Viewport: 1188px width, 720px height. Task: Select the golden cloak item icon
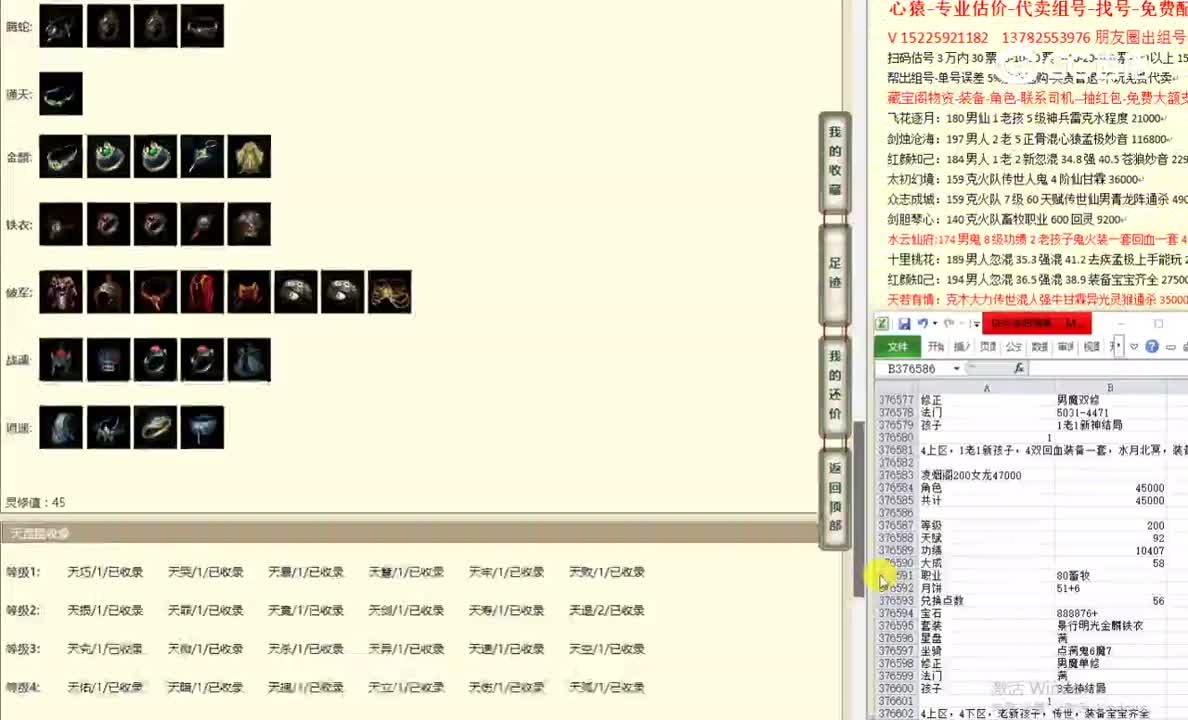pyautogui.click(x=249, y=156)
